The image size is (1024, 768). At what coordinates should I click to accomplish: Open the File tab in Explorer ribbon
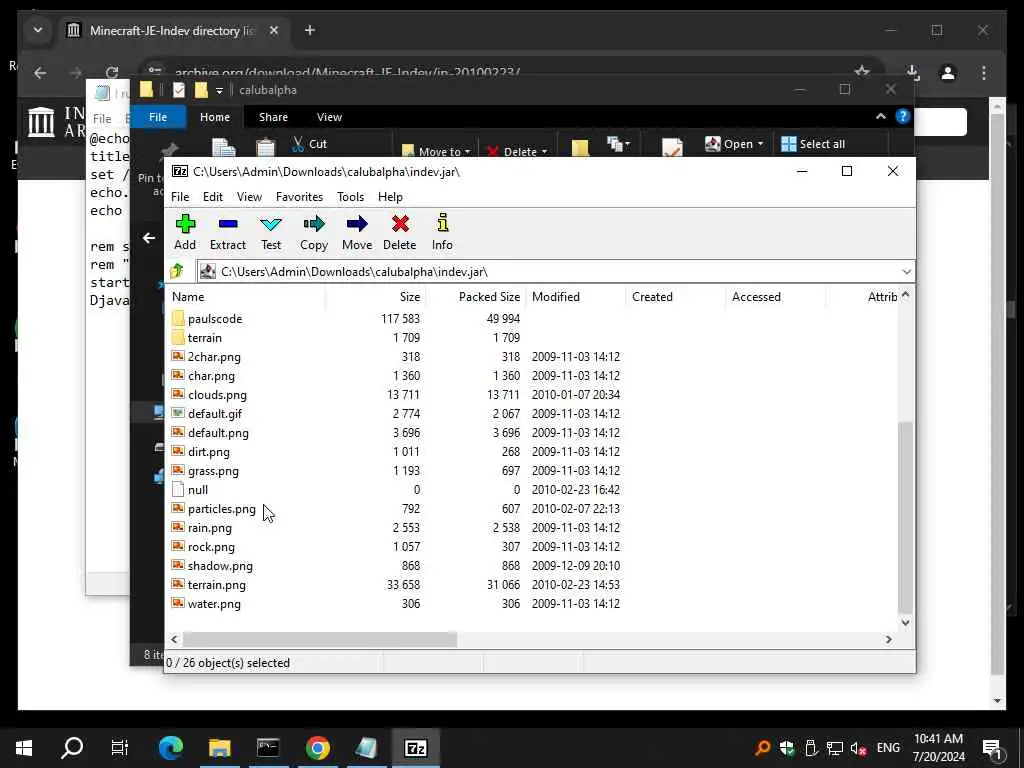coord(158,117)
